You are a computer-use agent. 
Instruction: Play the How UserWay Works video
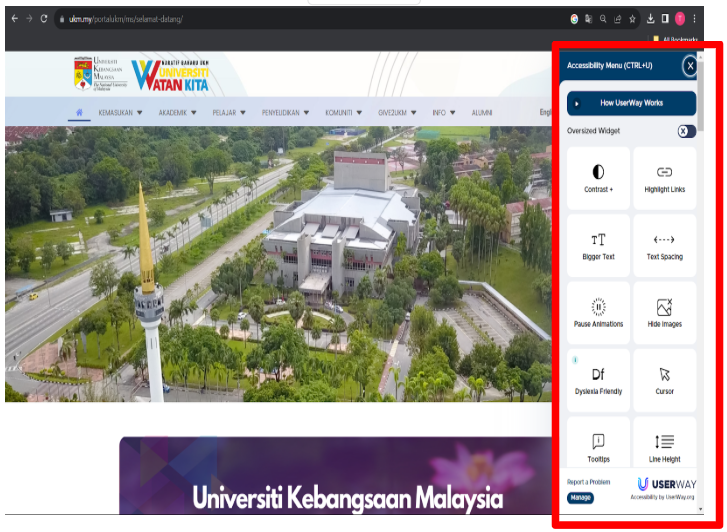631,103
